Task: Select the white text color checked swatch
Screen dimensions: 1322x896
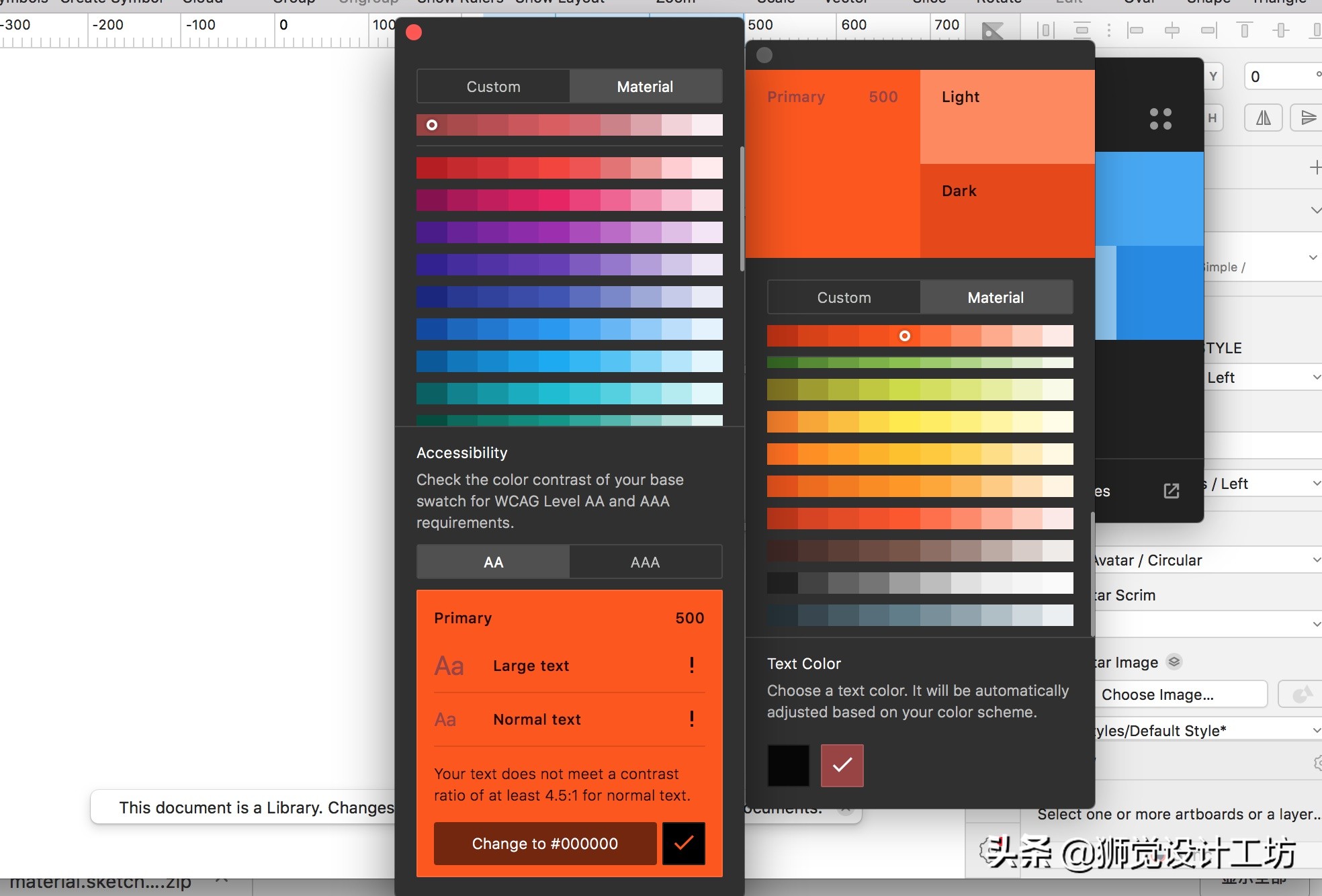Action: 842,765
